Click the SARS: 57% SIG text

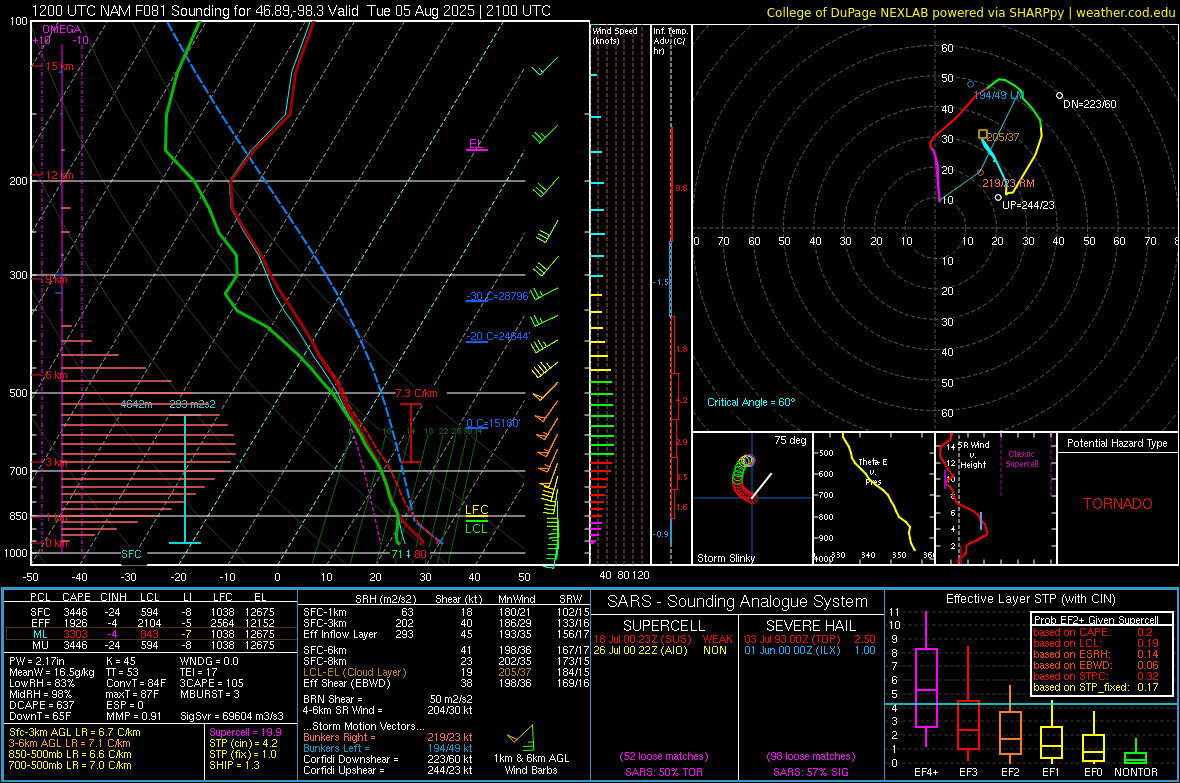[810, 772]
